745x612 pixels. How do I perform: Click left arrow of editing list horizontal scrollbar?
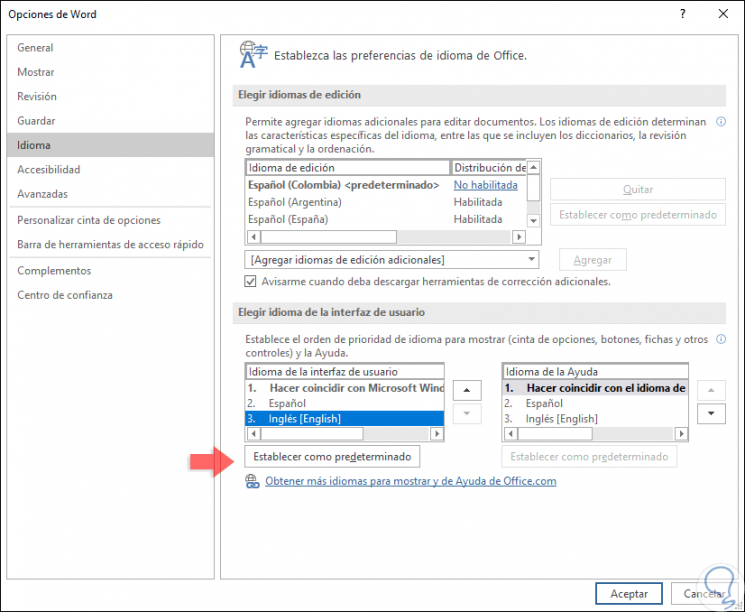[x=254, y=237]
